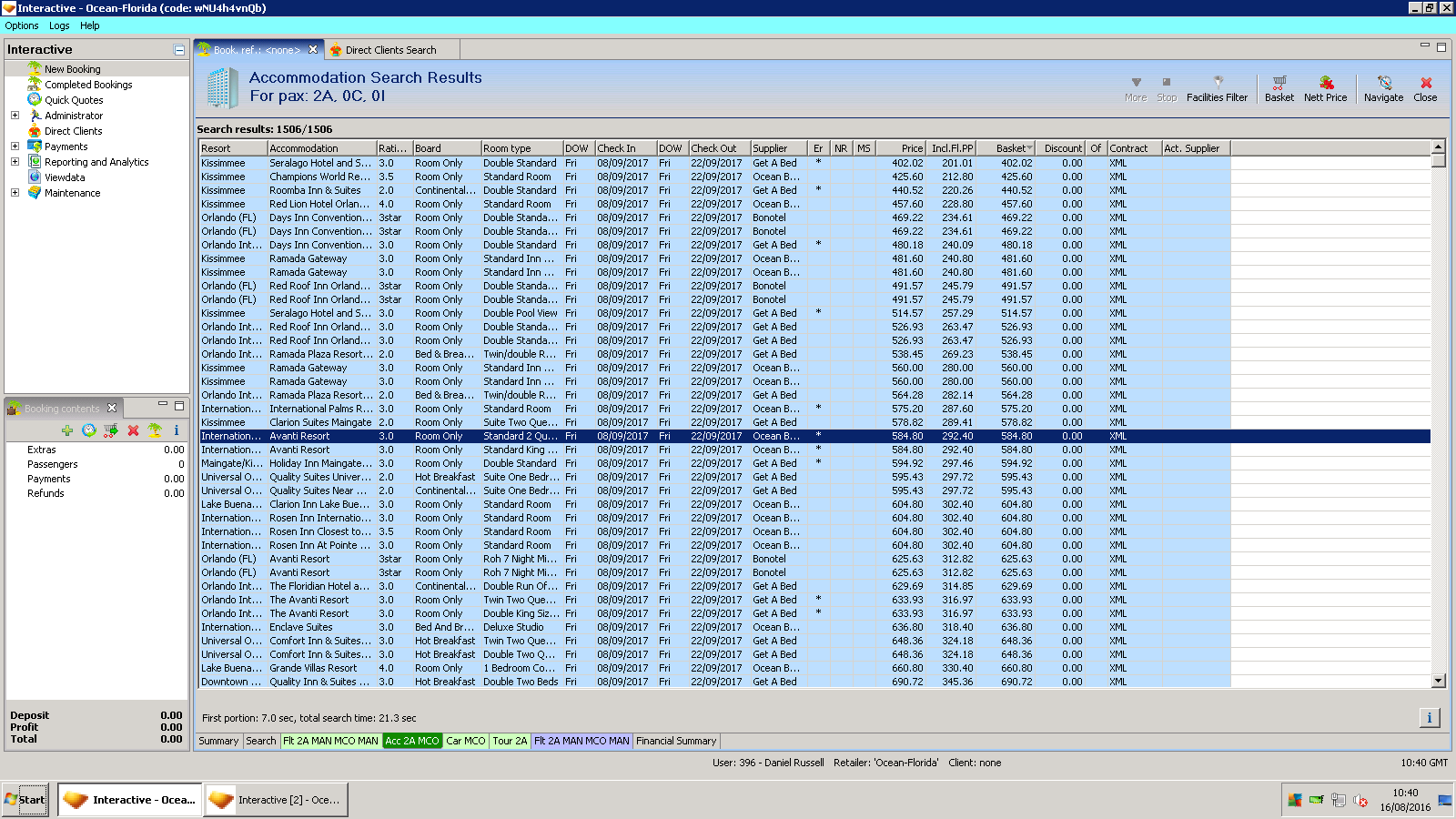Click the palm tree icon in Booking contents toolbar
The height and width of the screenshot is (819, 1456).
(155, 430)
